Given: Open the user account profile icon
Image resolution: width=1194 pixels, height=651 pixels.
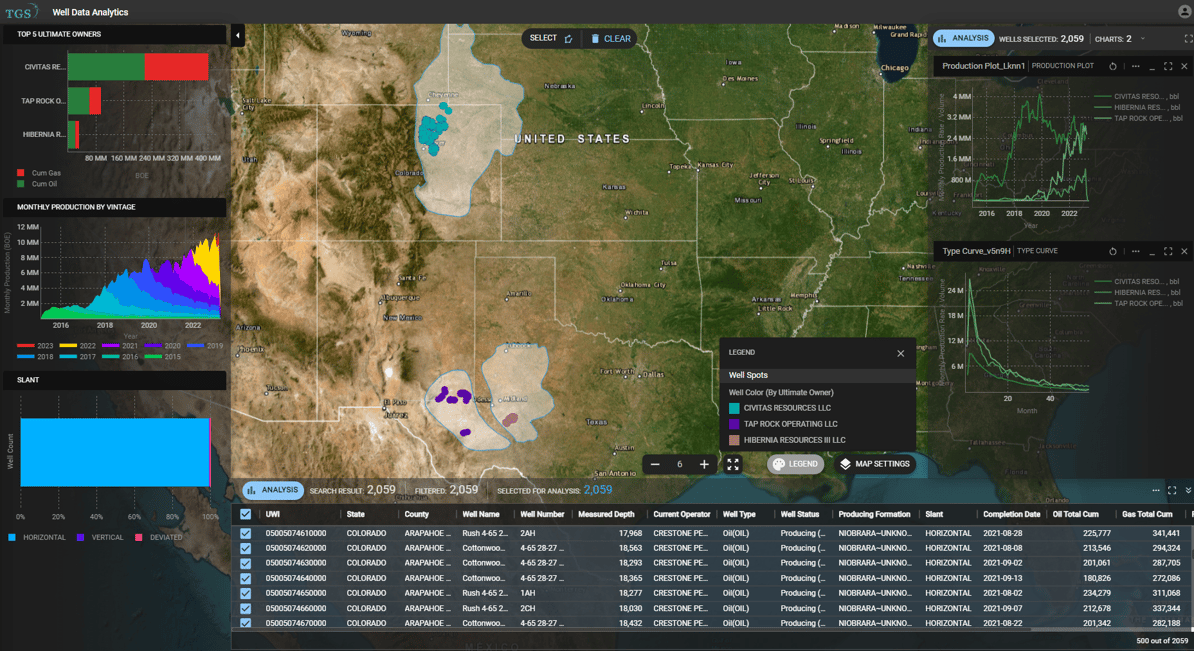Looking at the screenshot, I should (x=1185, y=11).
